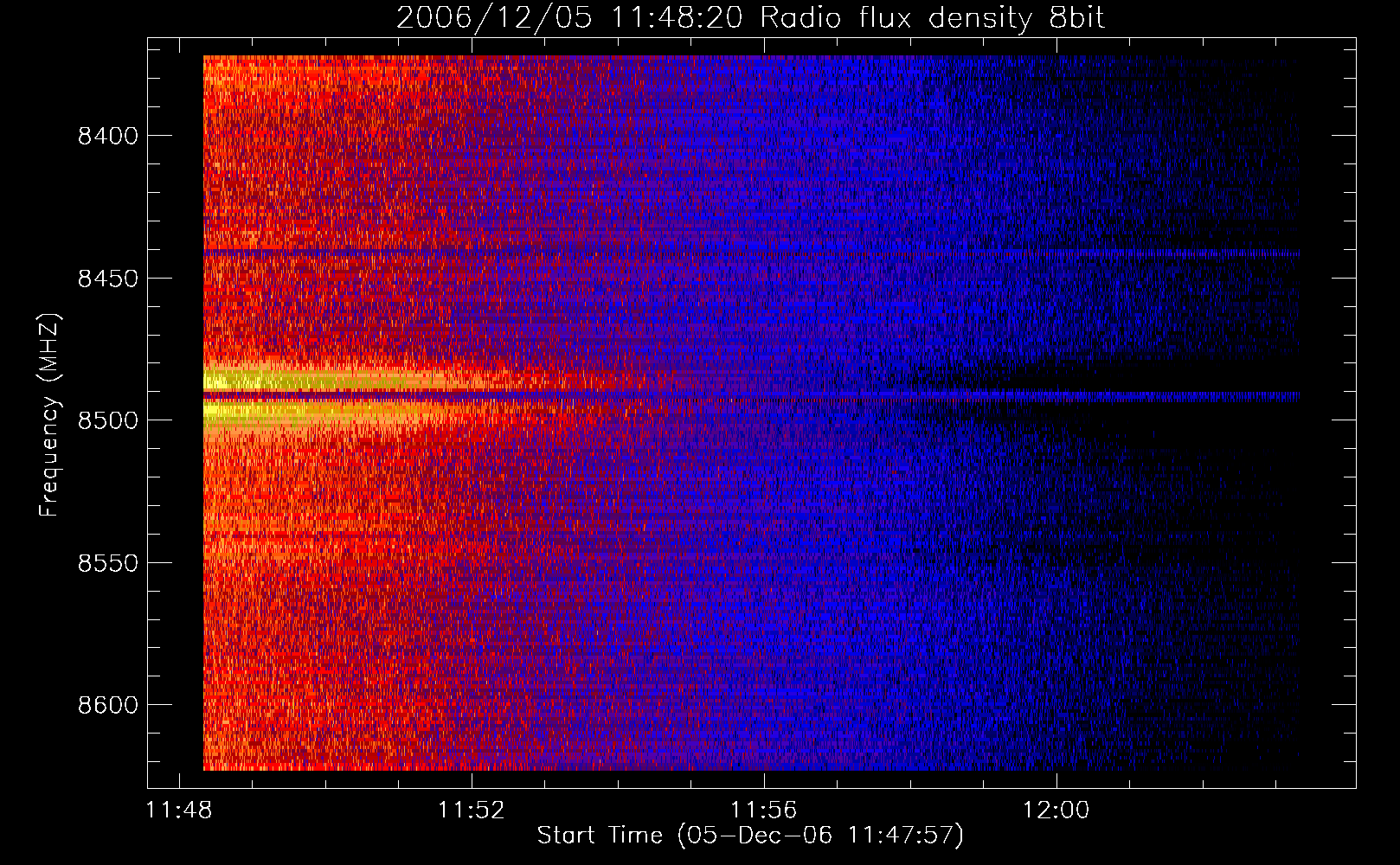Click the 8450 frequency tick label
The image size is (1400, 865).
tap(108, 279)
